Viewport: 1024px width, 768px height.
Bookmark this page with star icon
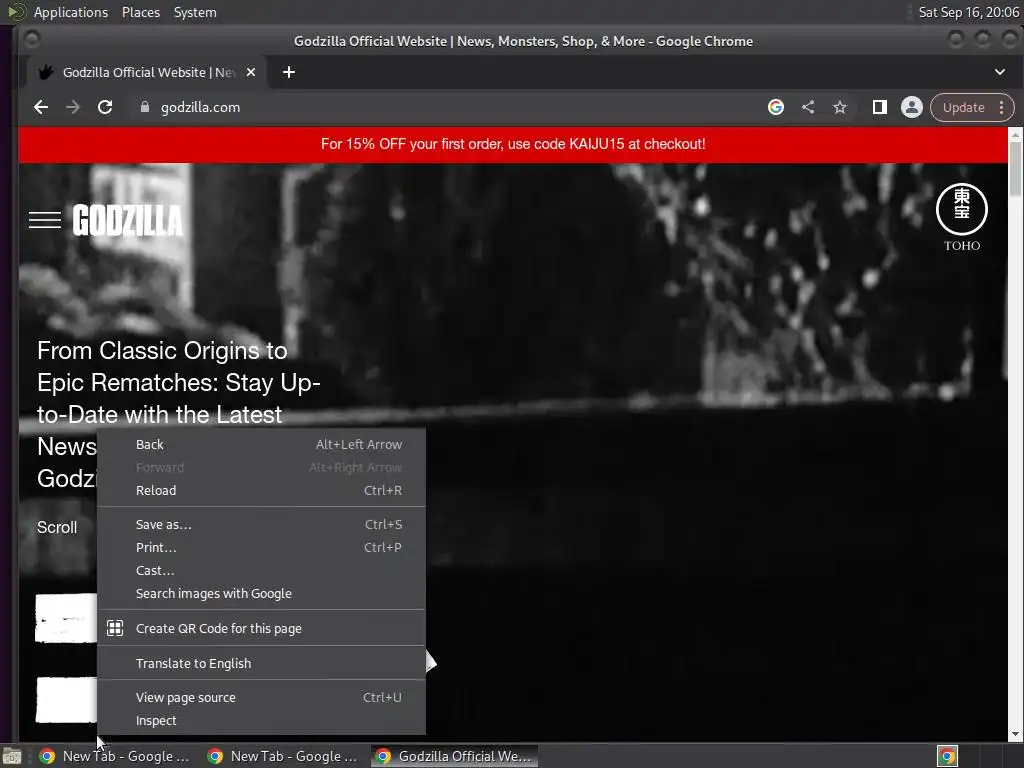(x=840, y=107)
